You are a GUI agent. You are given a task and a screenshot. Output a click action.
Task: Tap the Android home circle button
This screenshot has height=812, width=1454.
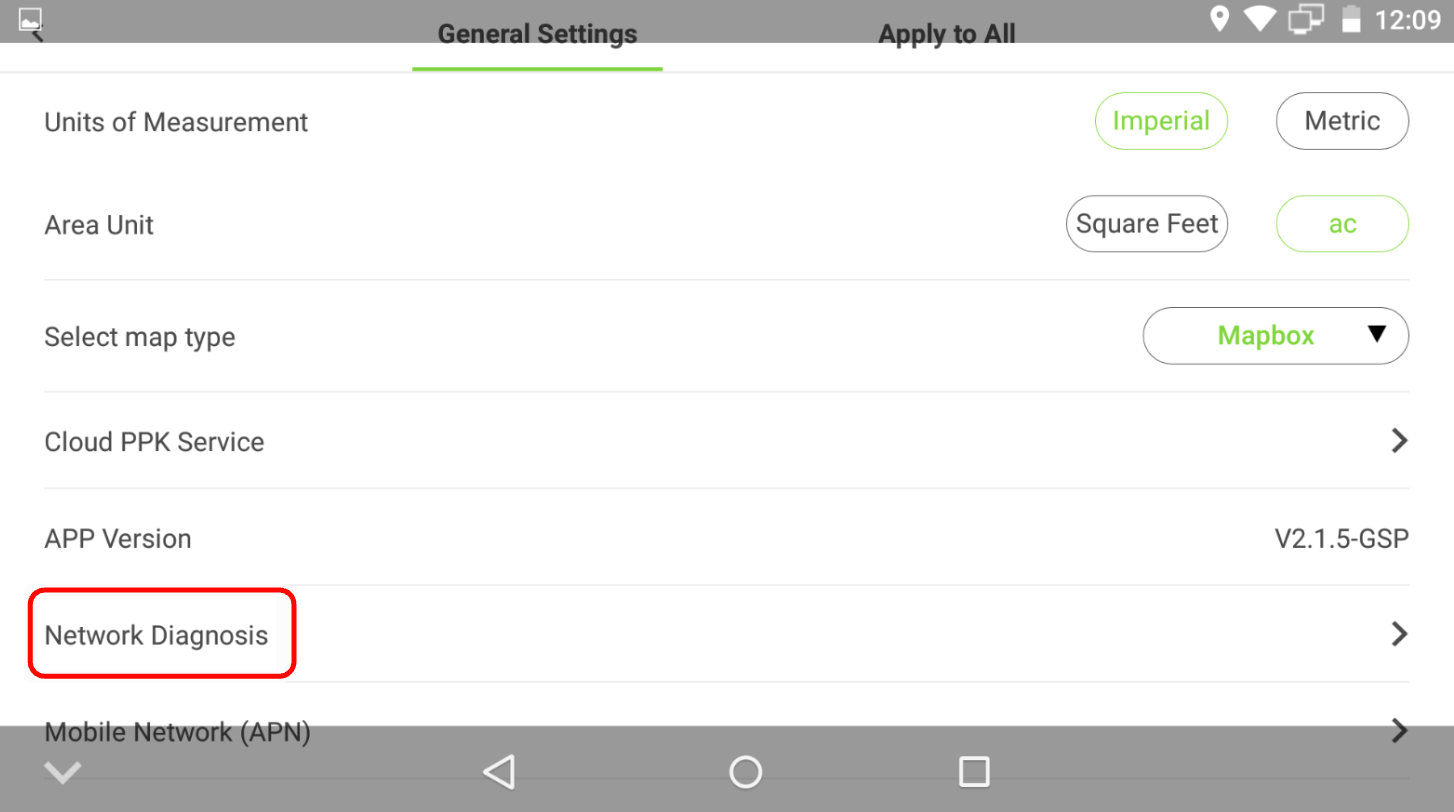[x=745, y=772]
